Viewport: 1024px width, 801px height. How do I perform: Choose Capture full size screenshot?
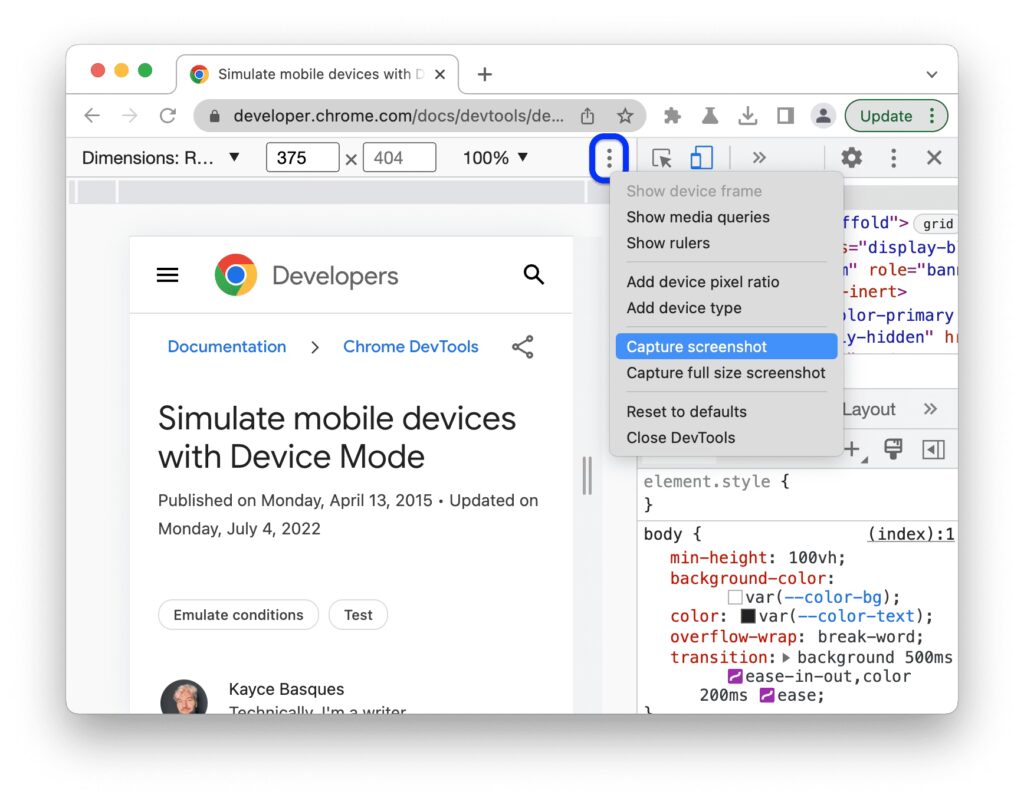(x=726, y=373)
